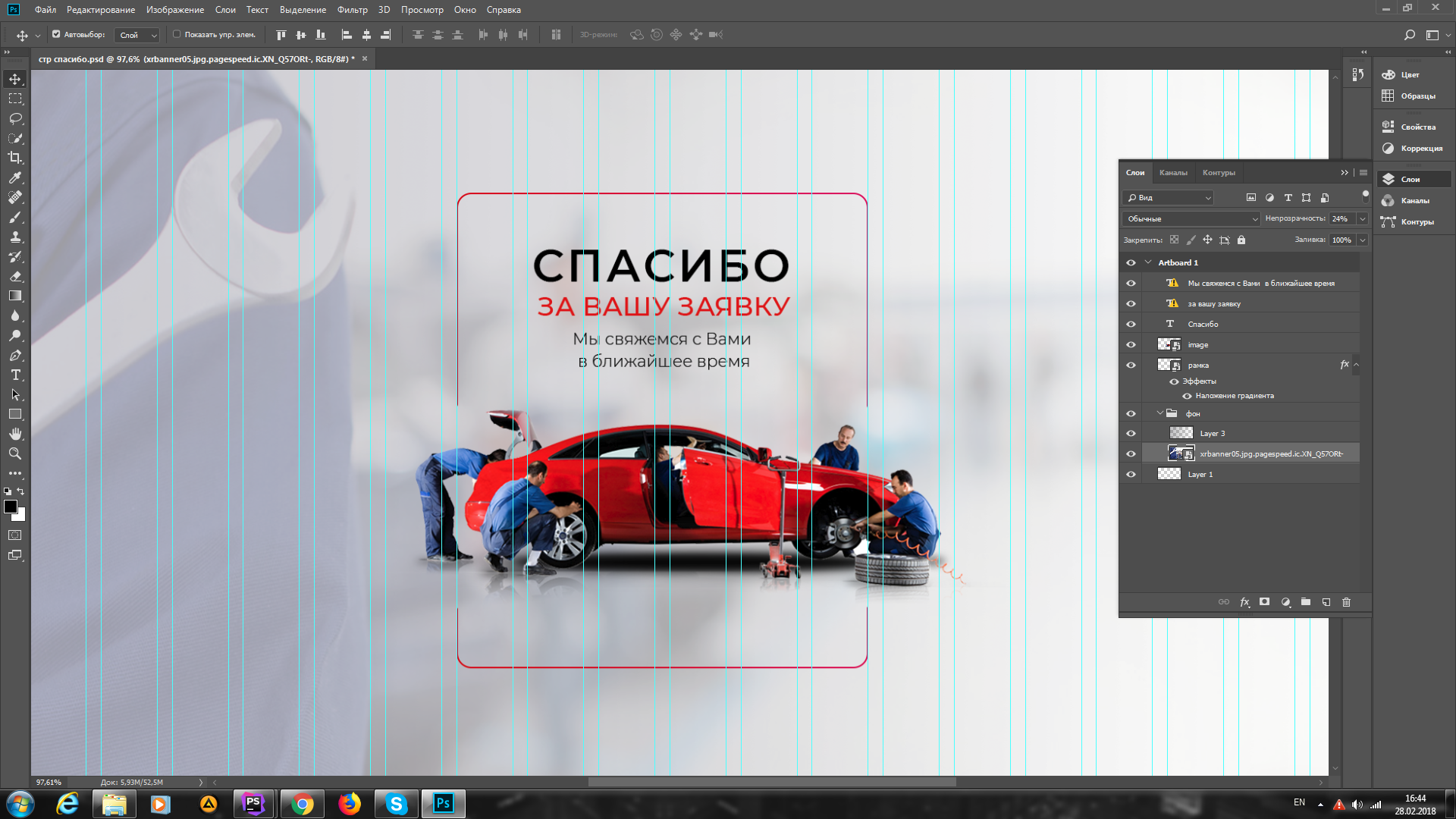
Task: Select the Horizontal Type tool
Action: [x=15, y=375]
